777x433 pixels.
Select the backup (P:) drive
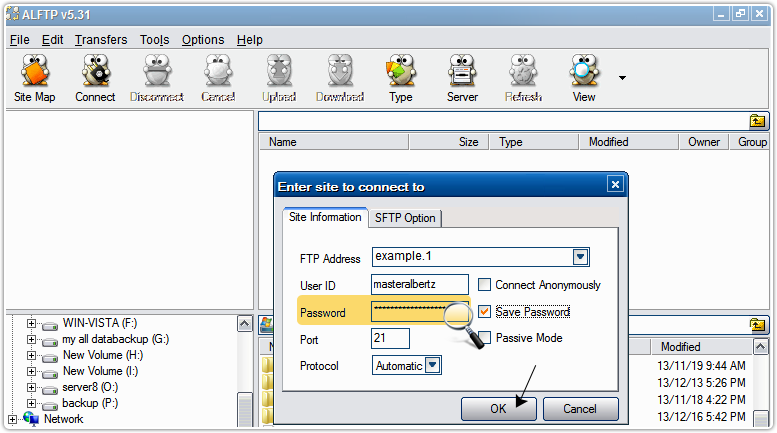(90, 403)
